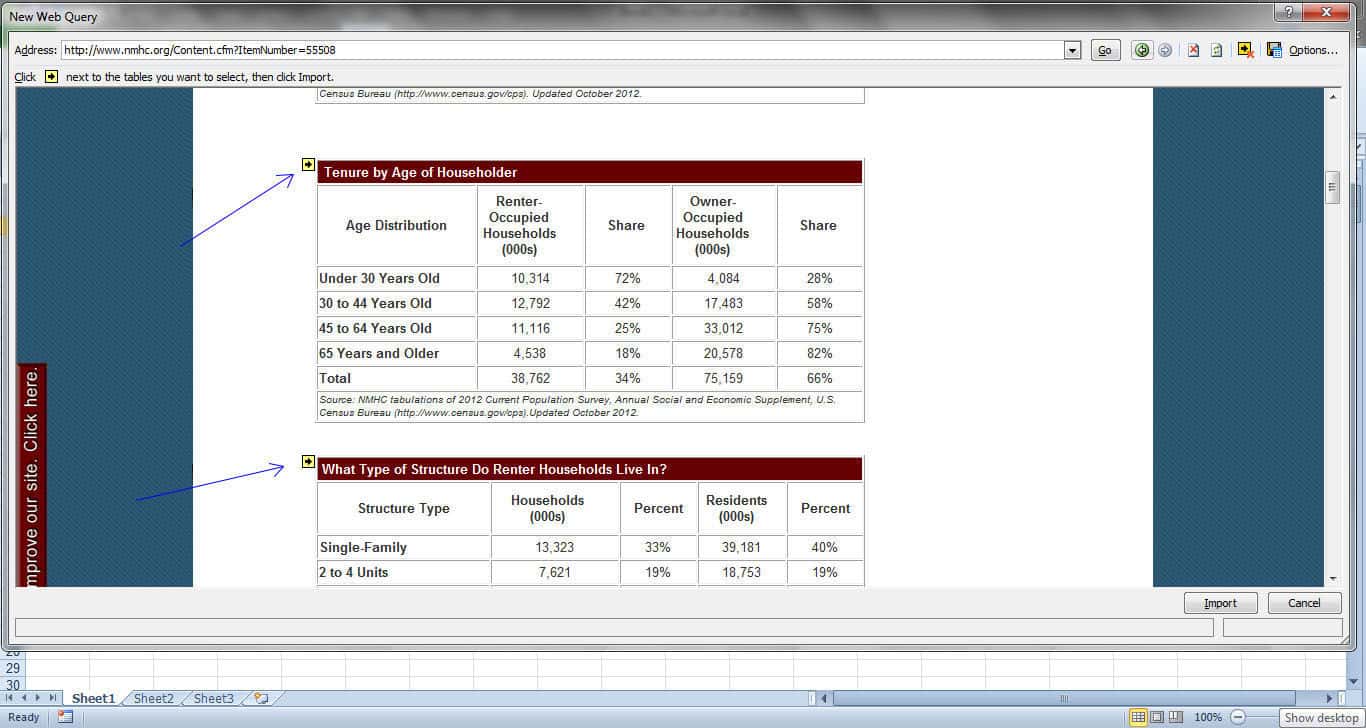
Task: Click the Stop page loading icon
Action: pos(1193,50)
